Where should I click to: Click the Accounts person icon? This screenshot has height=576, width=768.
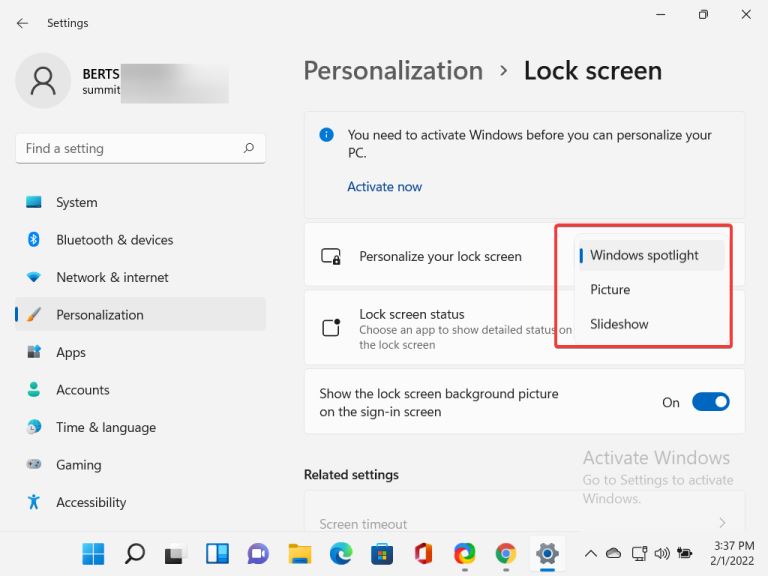click(x=34, y=389)
